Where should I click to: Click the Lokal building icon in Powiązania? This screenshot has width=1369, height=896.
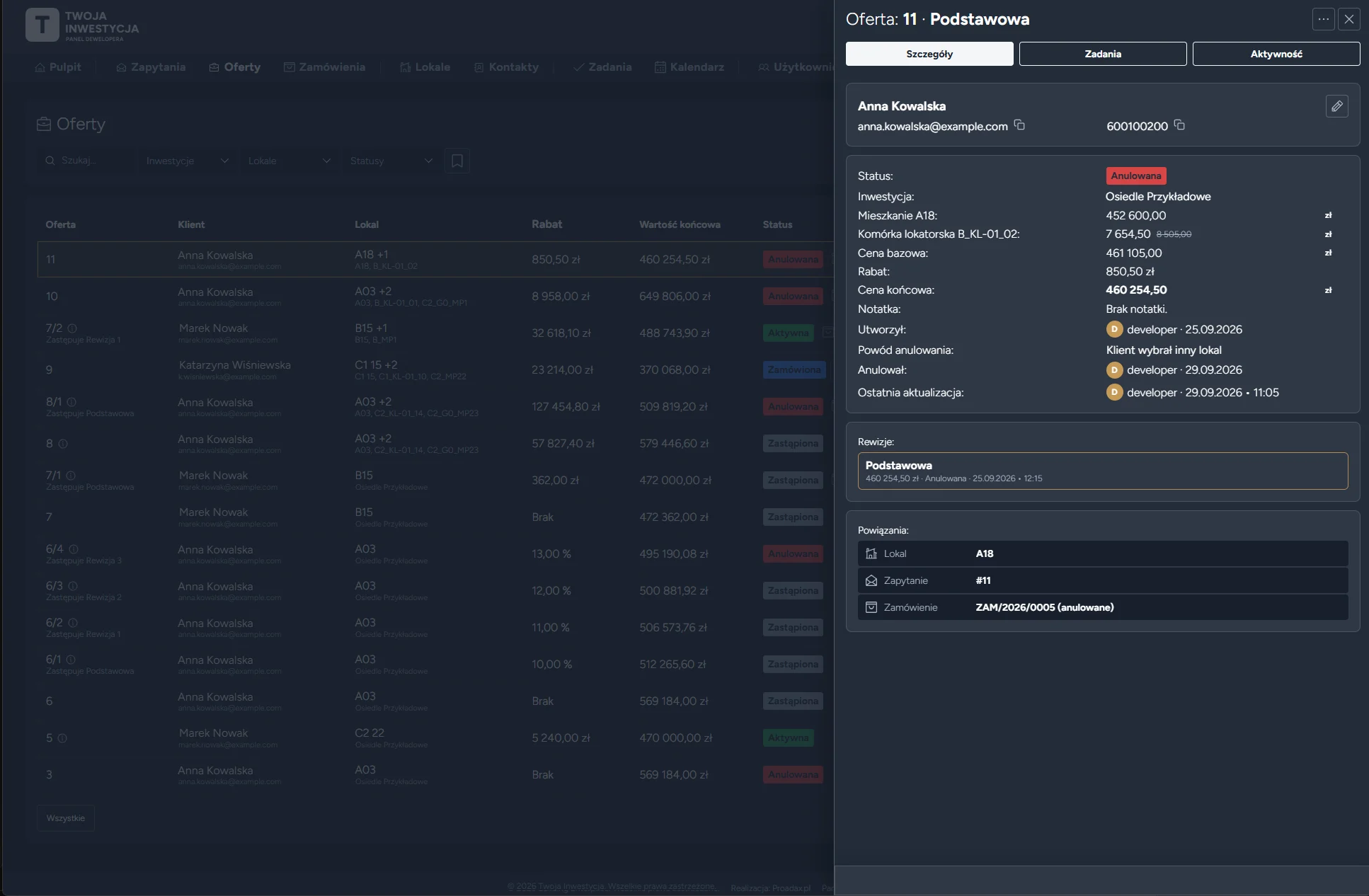(x=871, y=553)
